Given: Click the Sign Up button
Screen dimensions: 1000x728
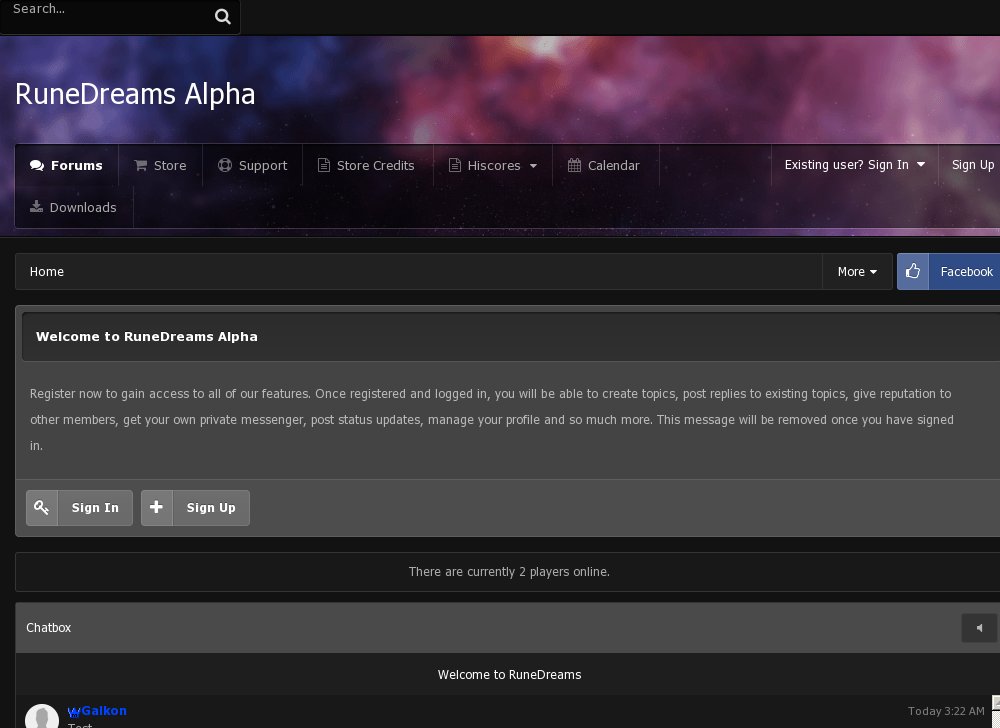Looking at the screenshot, I should click(973, 165).
